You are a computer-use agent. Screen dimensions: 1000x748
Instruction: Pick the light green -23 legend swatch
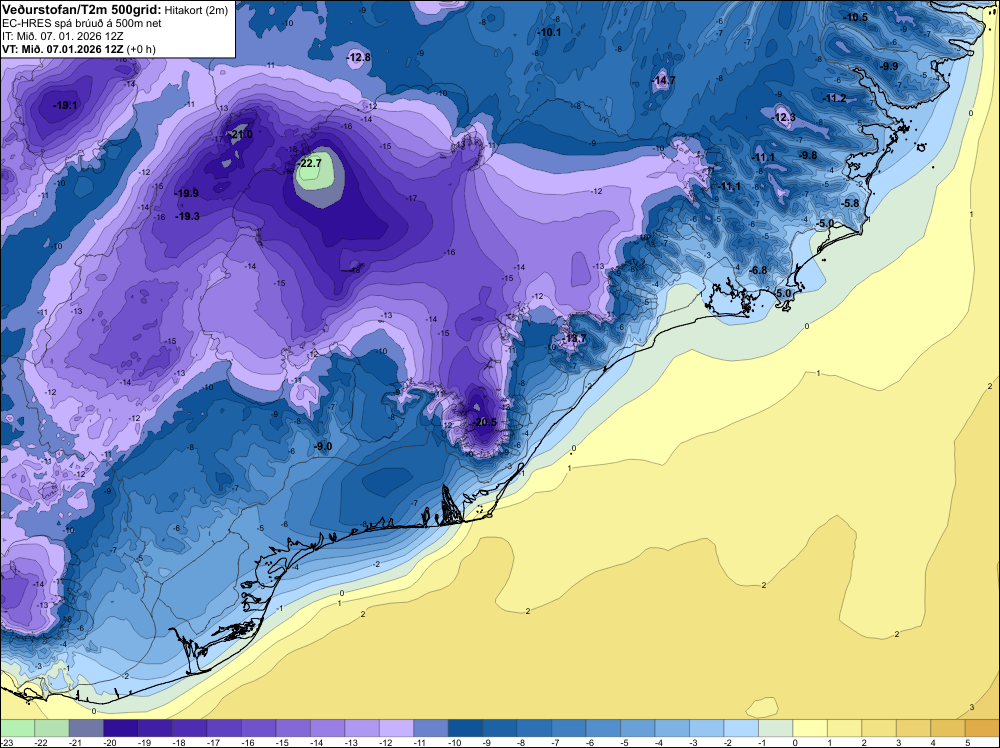click(x=17, y=728)
